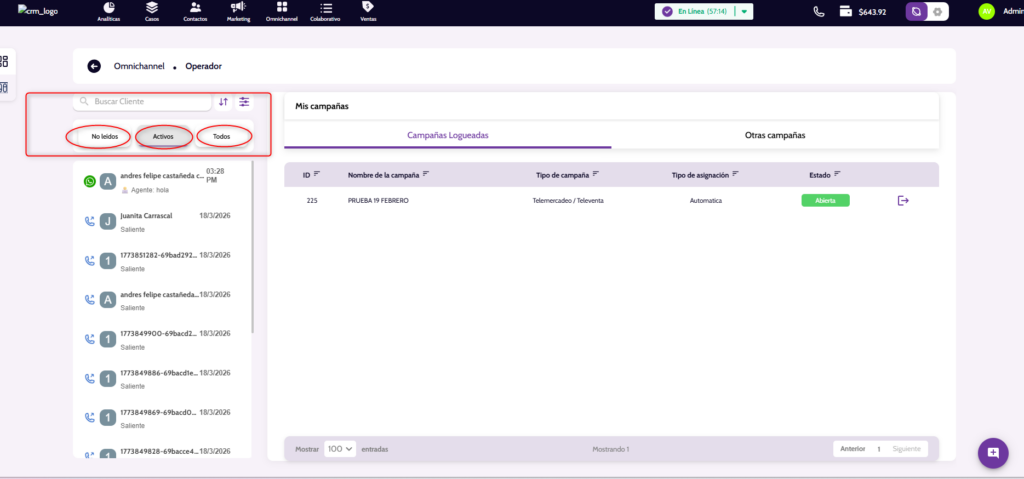The height and width of the screenshot is (479, 1024).
Task: Switch to the Otras campañas tab
Action: click(774, 135)
